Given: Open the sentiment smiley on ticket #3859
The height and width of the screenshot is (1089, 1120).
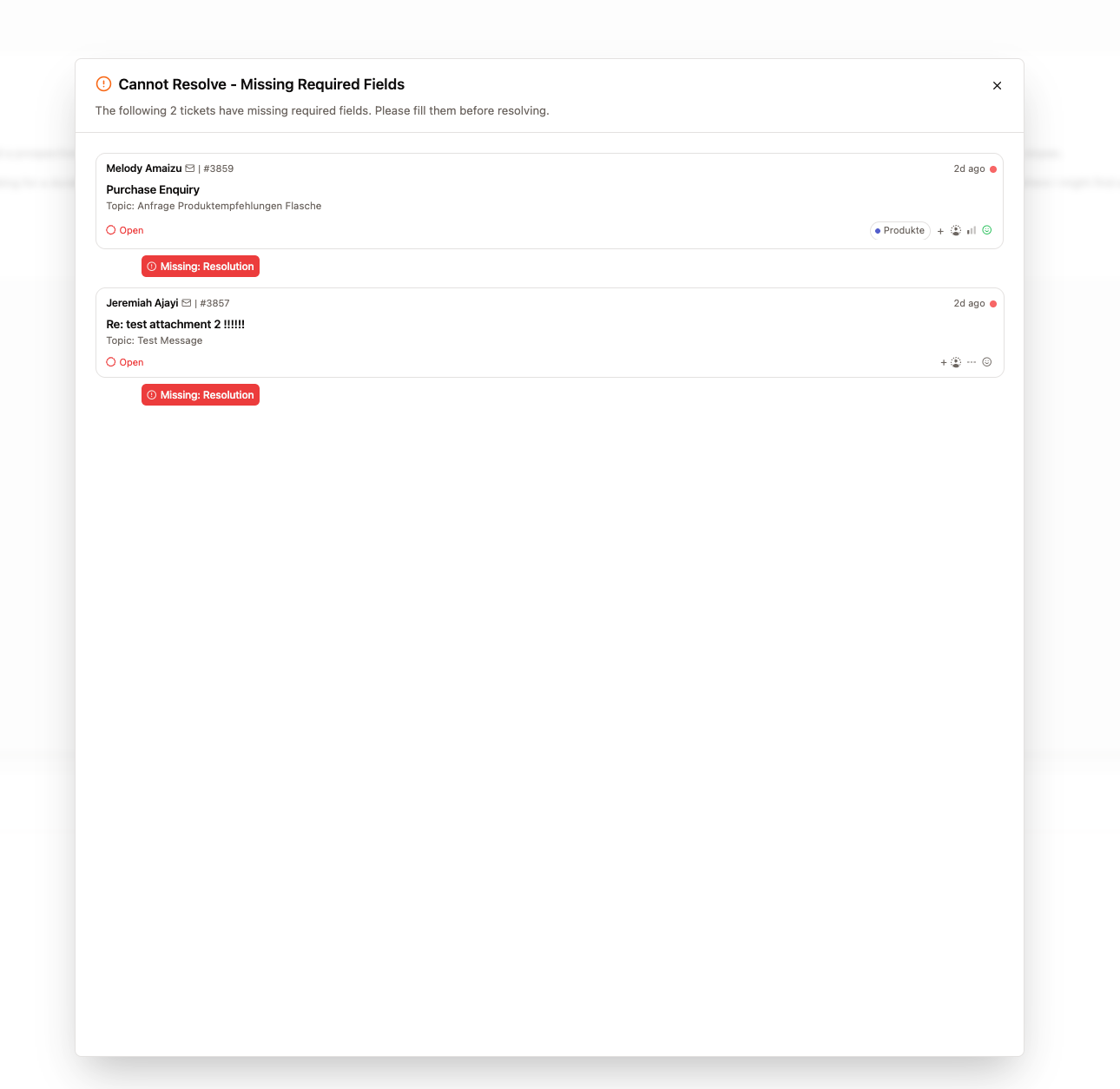Looking at the screenshot, I should 986,230.
